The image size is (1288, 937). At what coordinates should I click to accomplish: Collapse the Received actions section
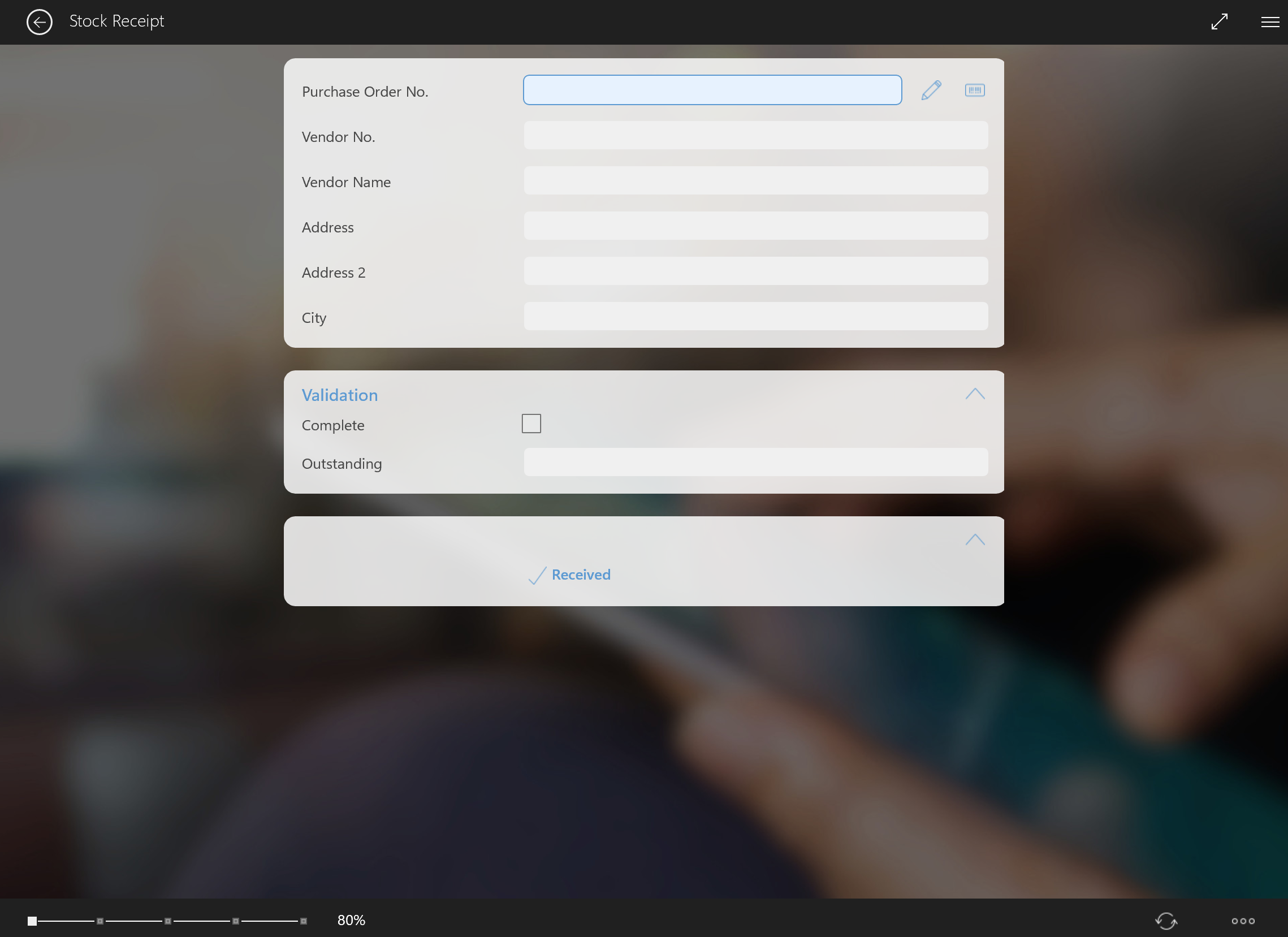click(x=975, y=539)
